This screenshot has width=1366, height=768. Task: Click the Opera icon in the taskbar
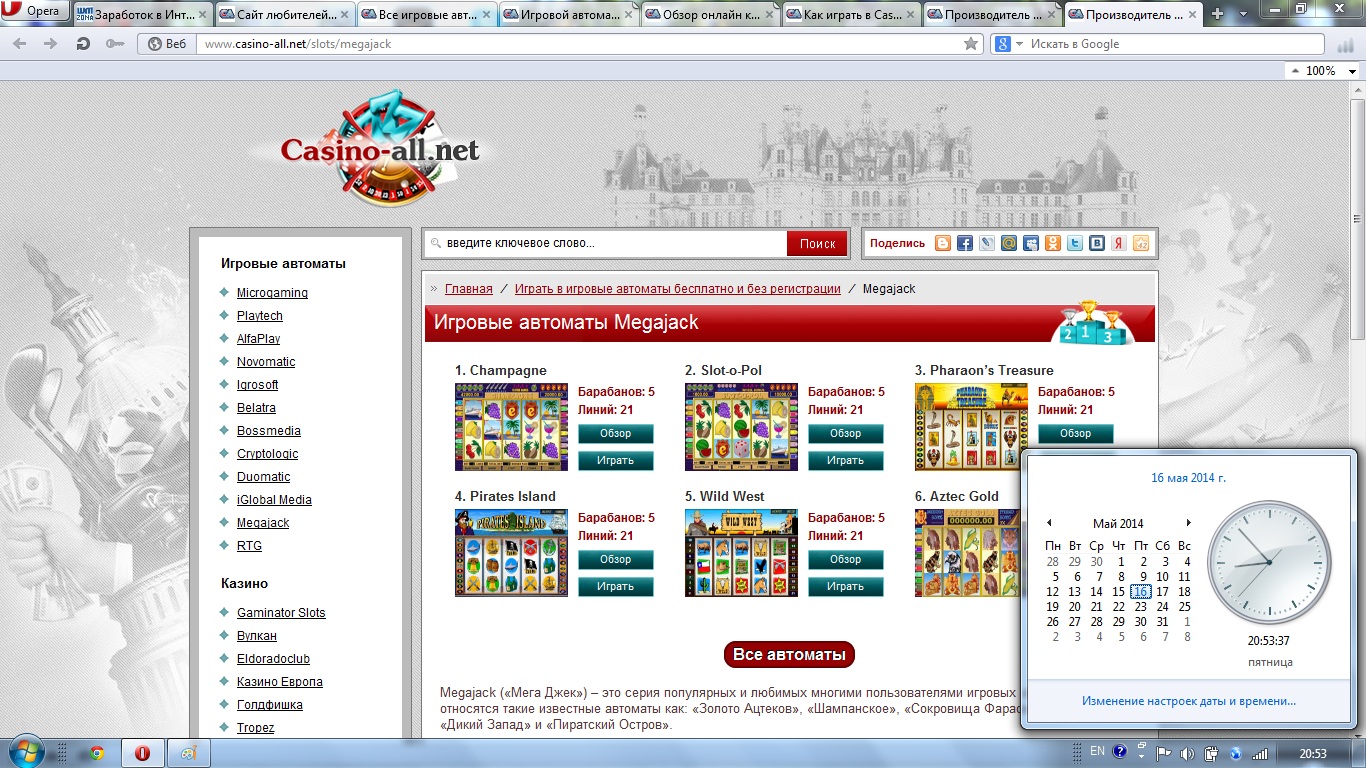142,753
